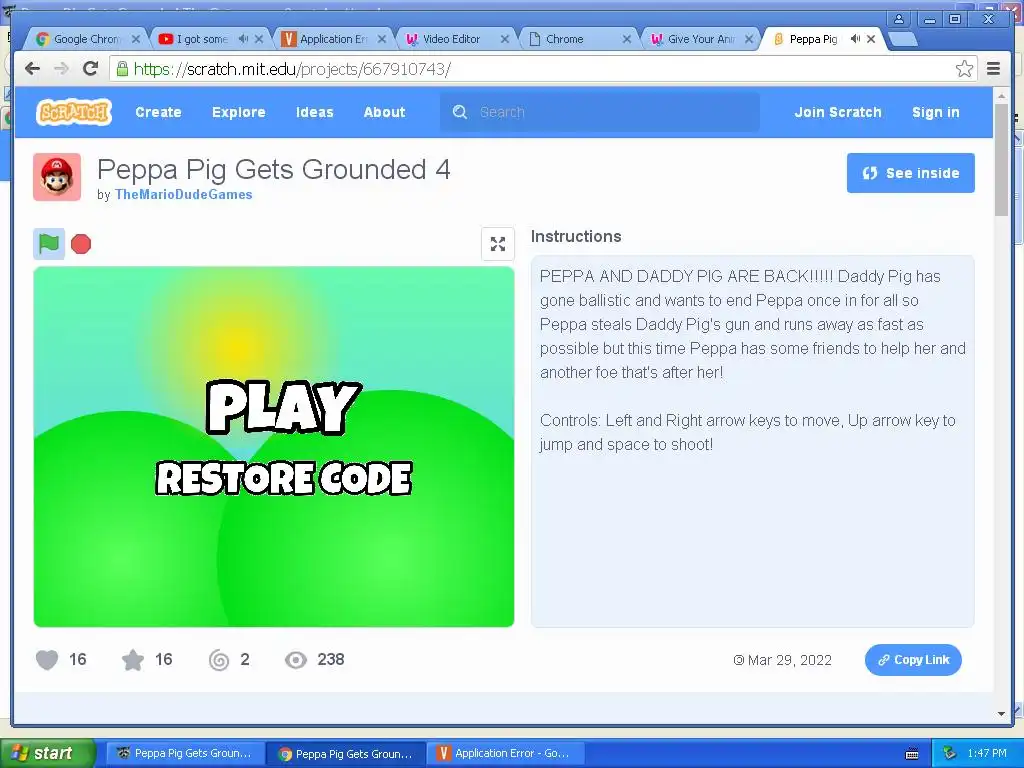Image resolution: width=1024 pixels, height=768 pixels.
Task: Click the magnifier icon in Scratch search
Action: click(x=460, y=112)
